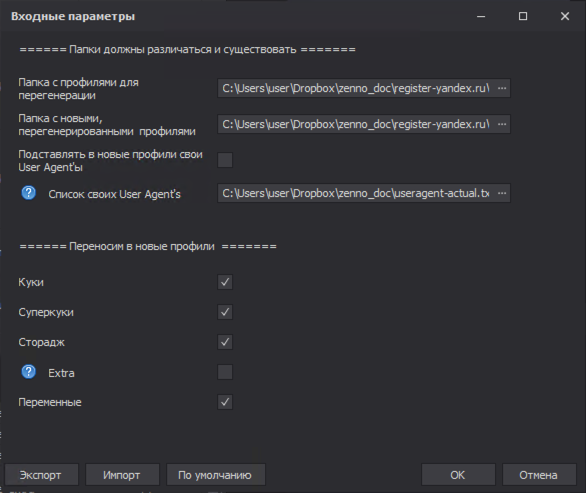Reset settings with По умолчанию button
This screenshot has width=586, height=493.
tap(216, 475)
